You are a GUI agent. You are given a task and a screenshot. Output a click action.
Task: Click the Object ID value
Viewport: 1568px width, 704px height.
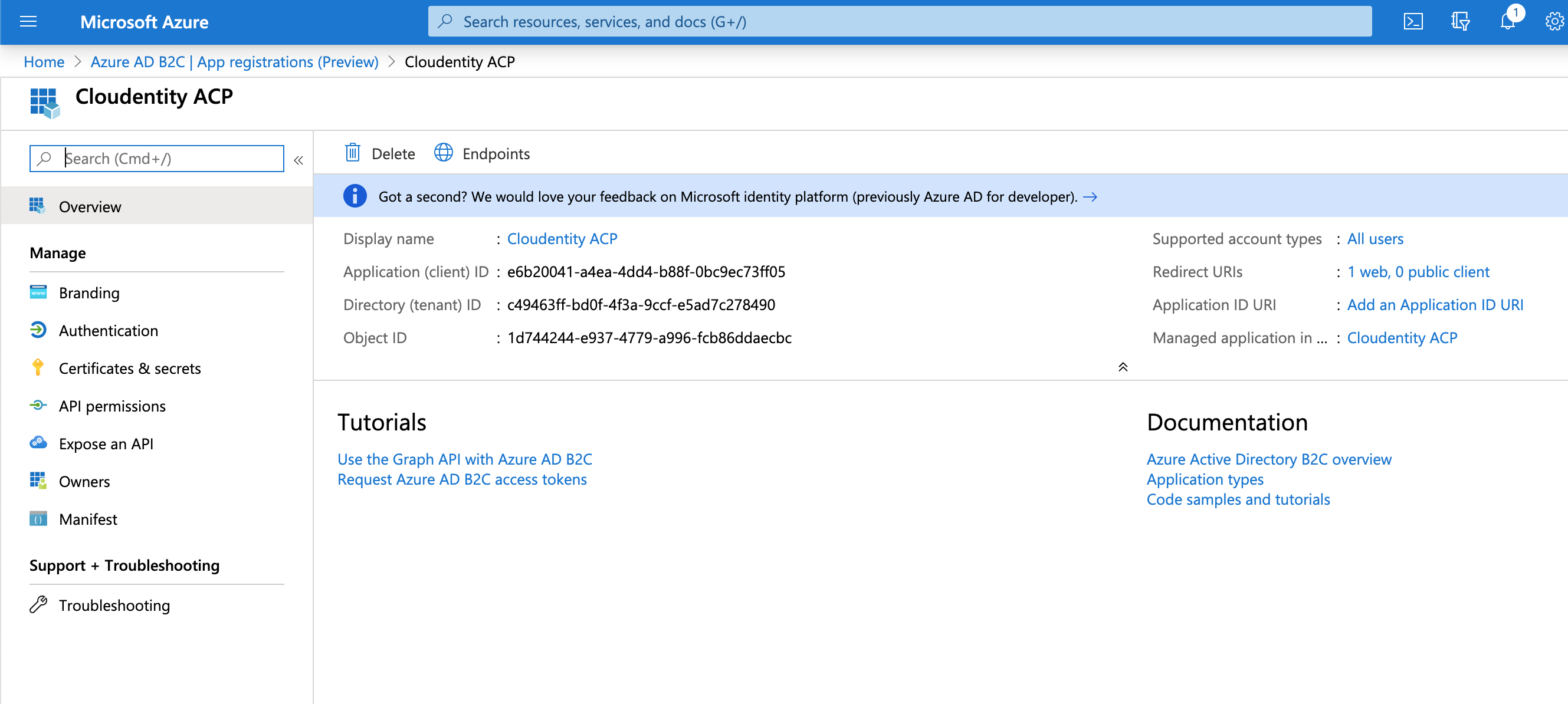[649, 337]
